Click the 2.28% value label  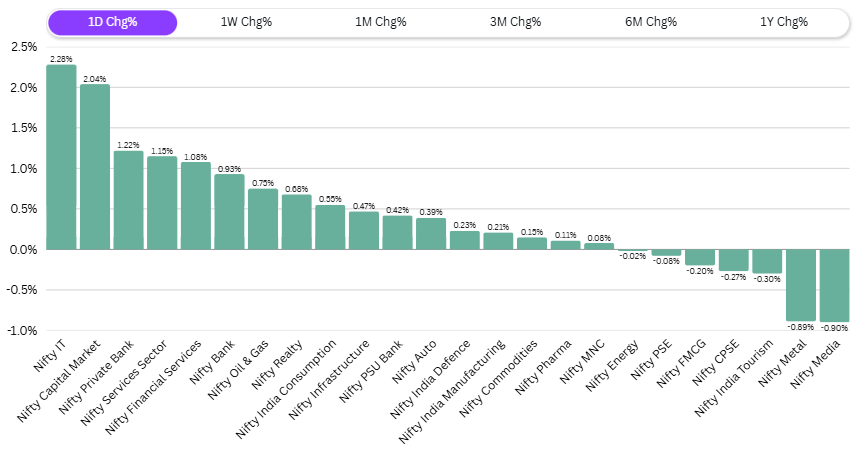pyautogui.click(x=61, y=59)
